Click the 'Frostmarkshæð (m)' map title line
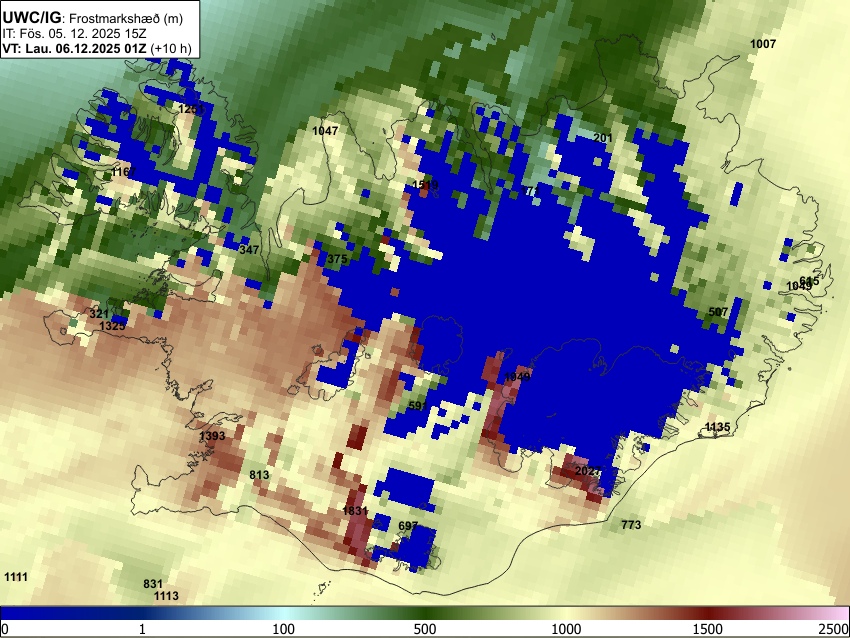 click(x=93, y=17)
